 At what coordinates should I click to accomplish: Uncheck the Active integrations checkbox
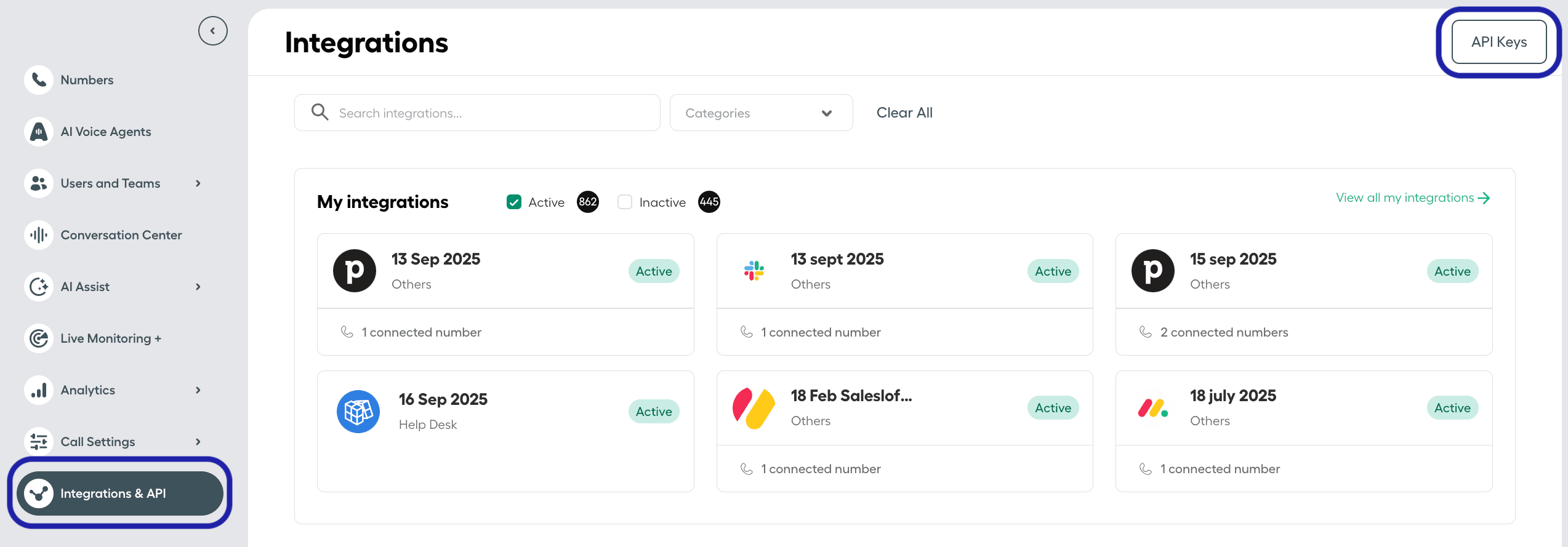click(514, 202)
